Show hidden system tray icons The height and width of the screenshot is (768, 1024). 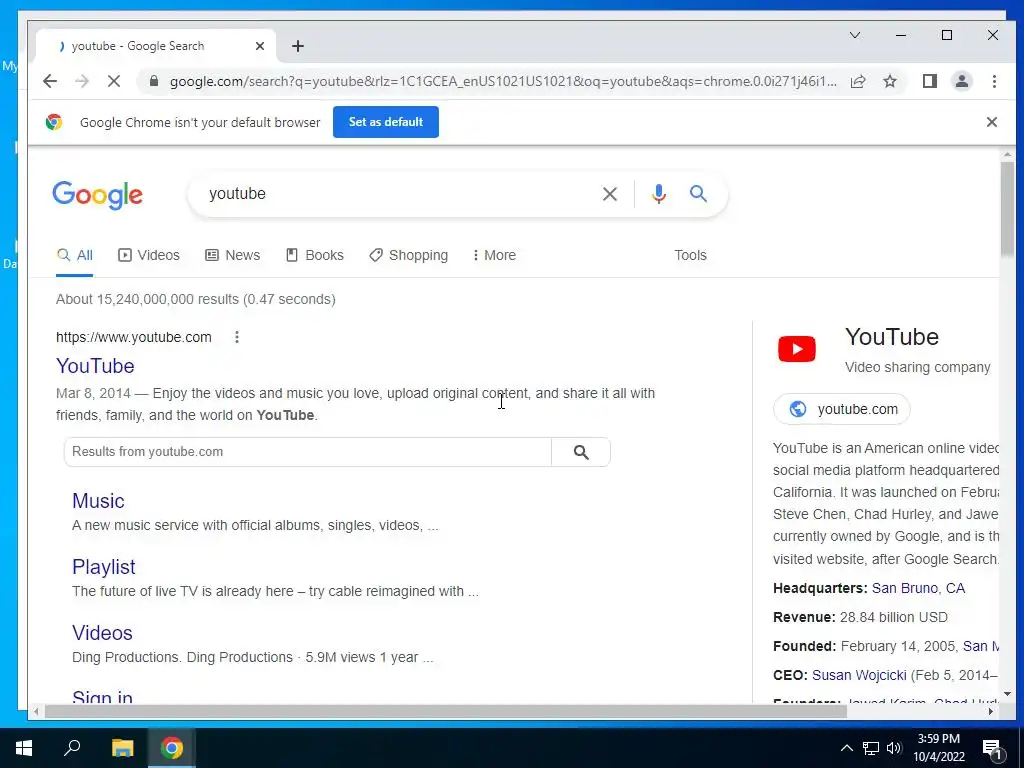[846, 748]
